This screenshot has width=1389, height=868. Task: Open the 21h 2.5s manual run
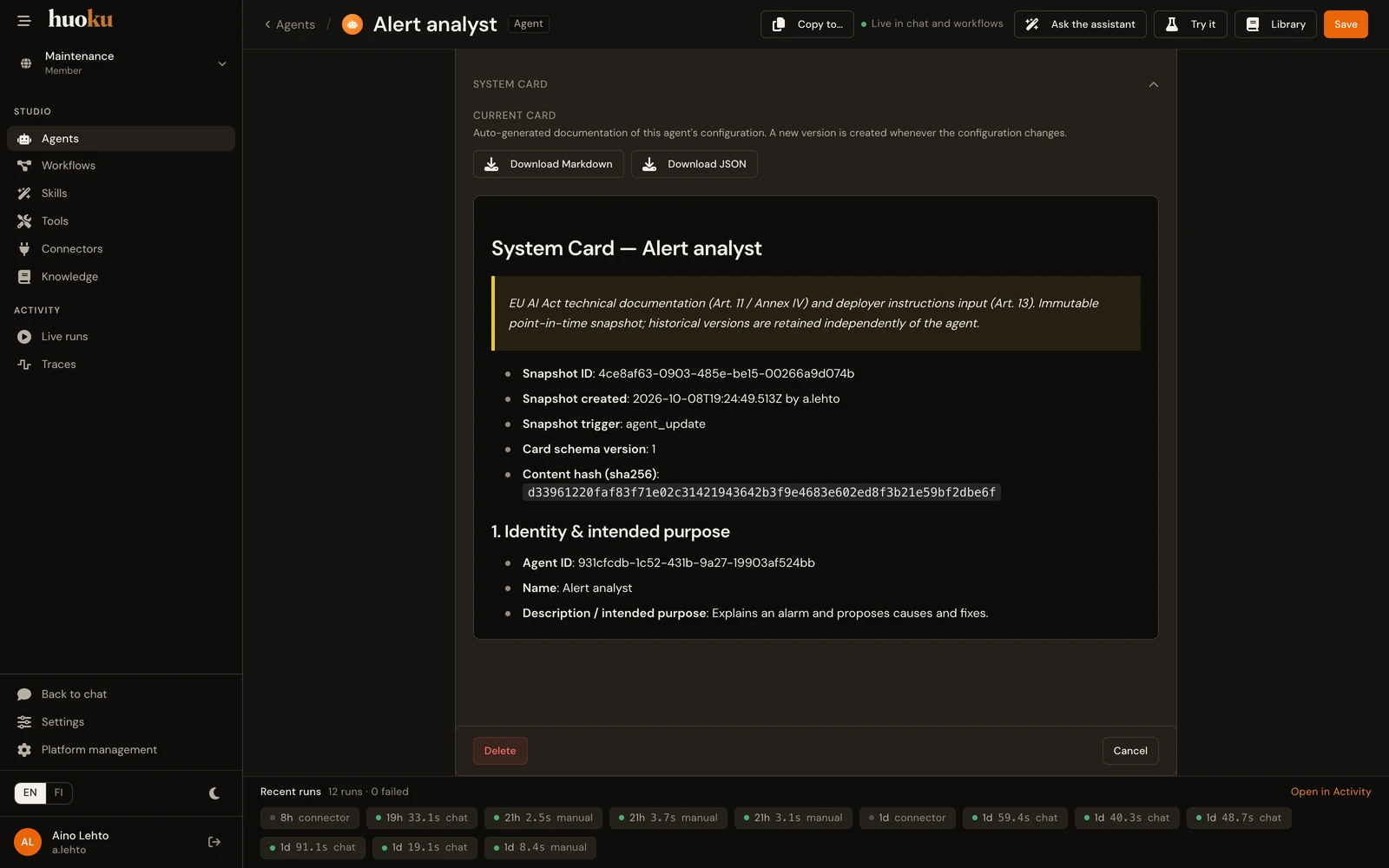click(x=543, y=818)
